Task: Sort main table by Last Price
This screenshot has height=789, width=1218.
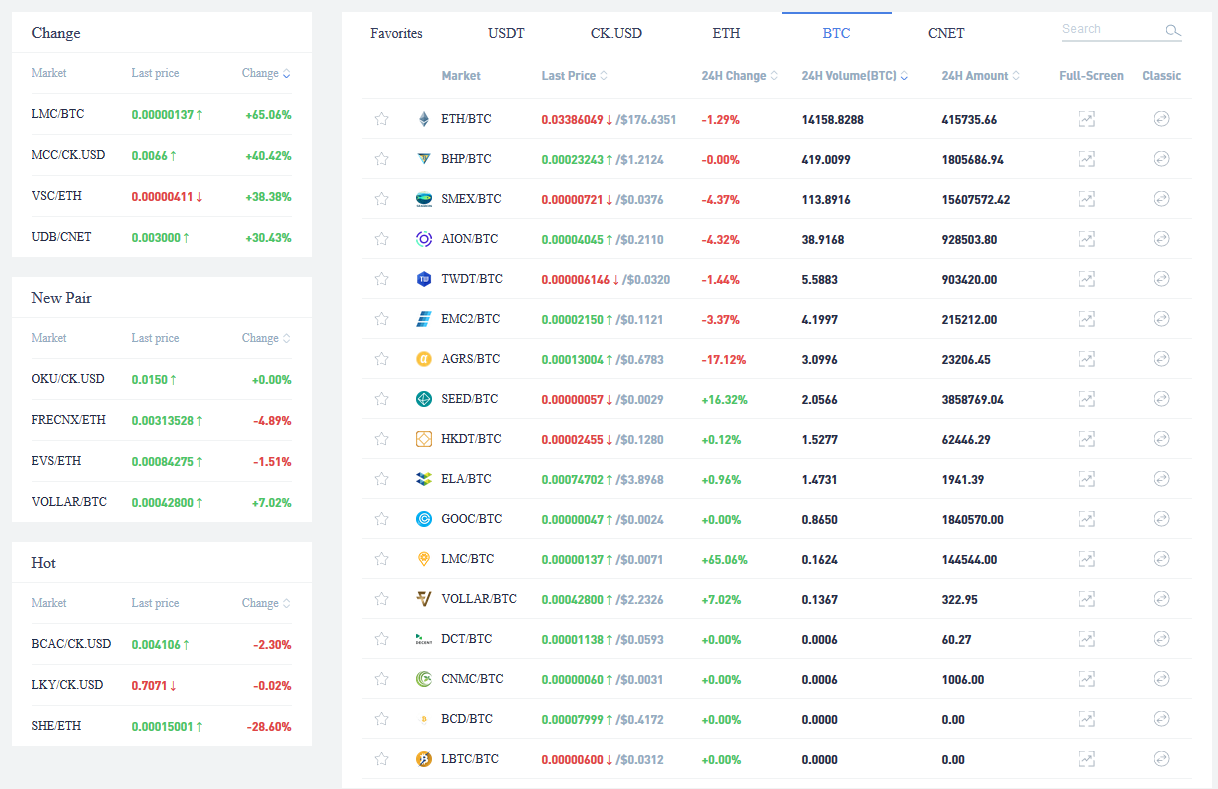Action: 574,76
